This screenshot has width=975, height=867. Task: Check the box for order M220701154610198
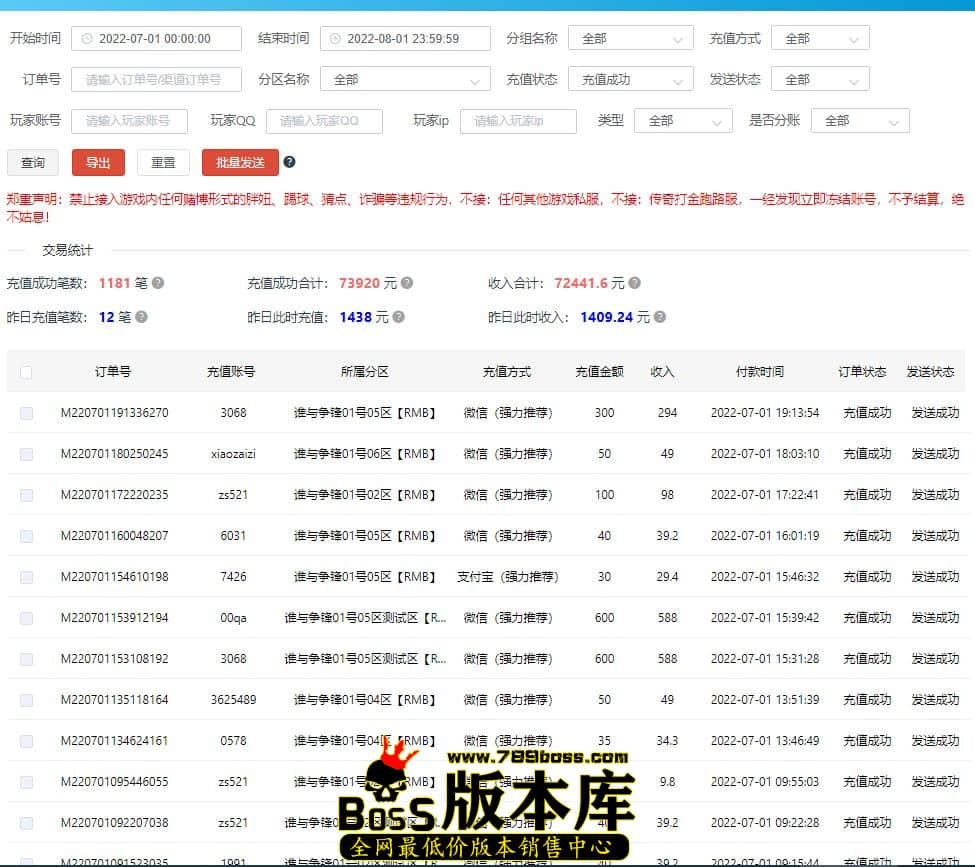(x=27, y=576)
